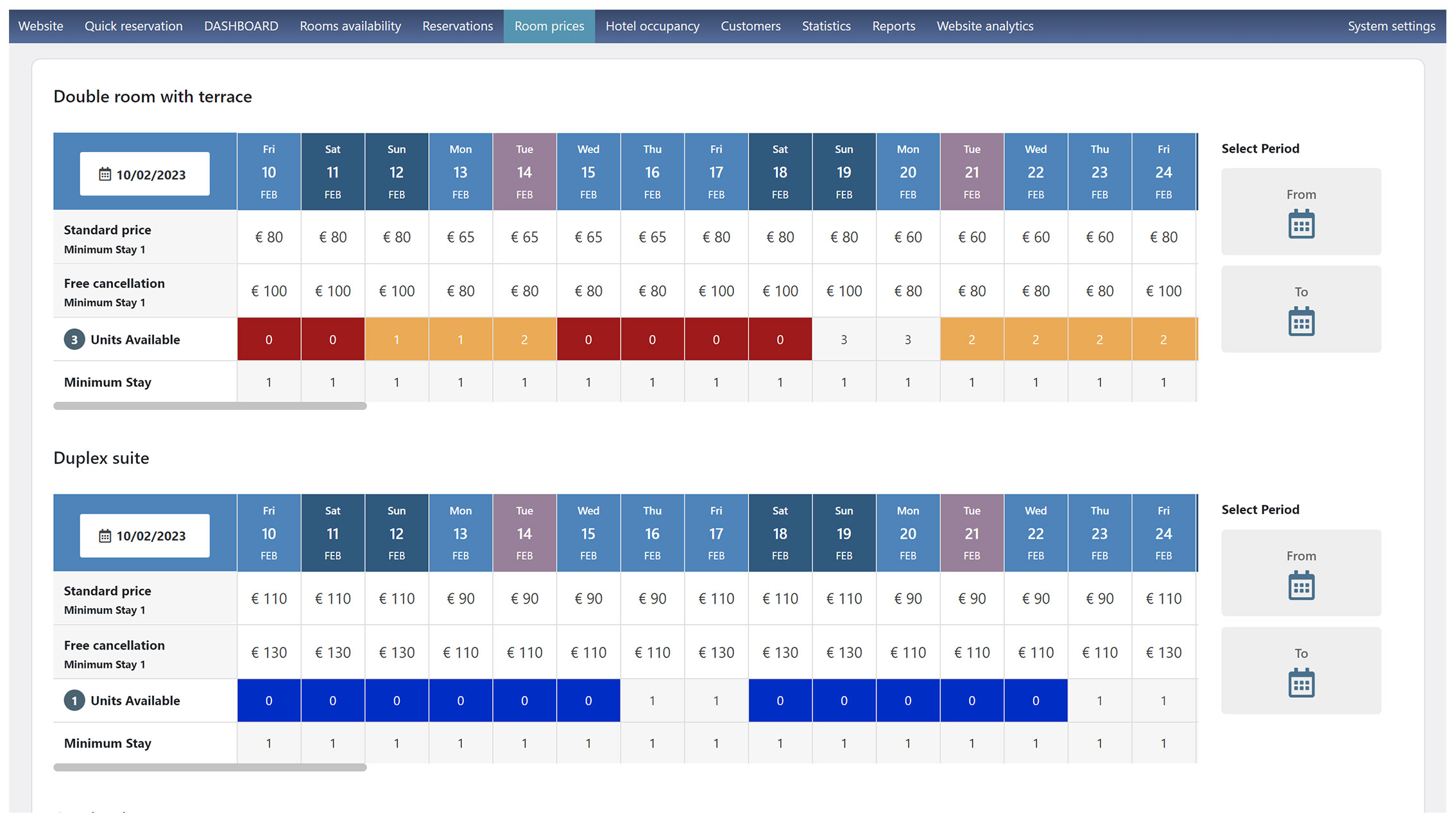Open the Double room 10/02/2023 date picker
1456x821 pixels.
[x=144, y=174]
